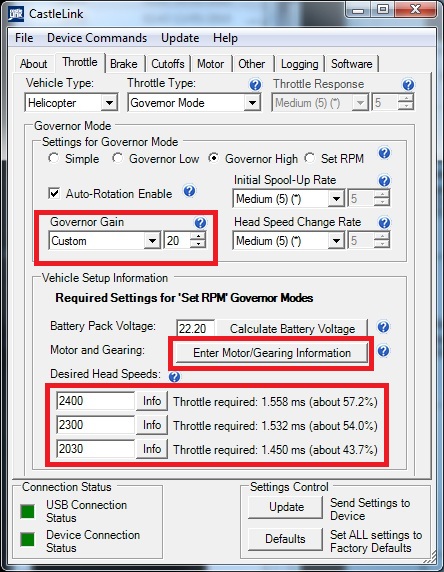Image resolution: width=444 pixels, height=572 pixels.
Task: Select the Set RPM radio button
Action: point(310,158)
